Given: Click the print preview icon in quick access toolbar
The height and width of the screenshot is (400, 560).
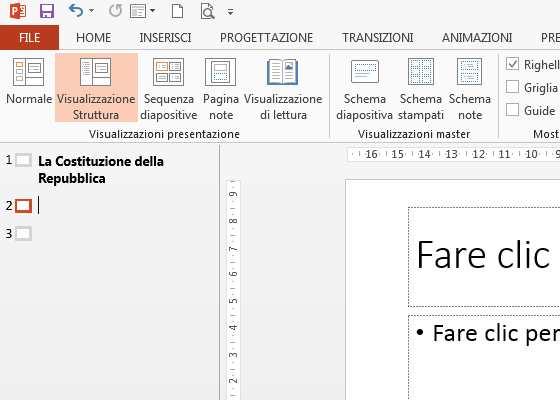Looking at the screenshot, I should (x=207, y=12).
